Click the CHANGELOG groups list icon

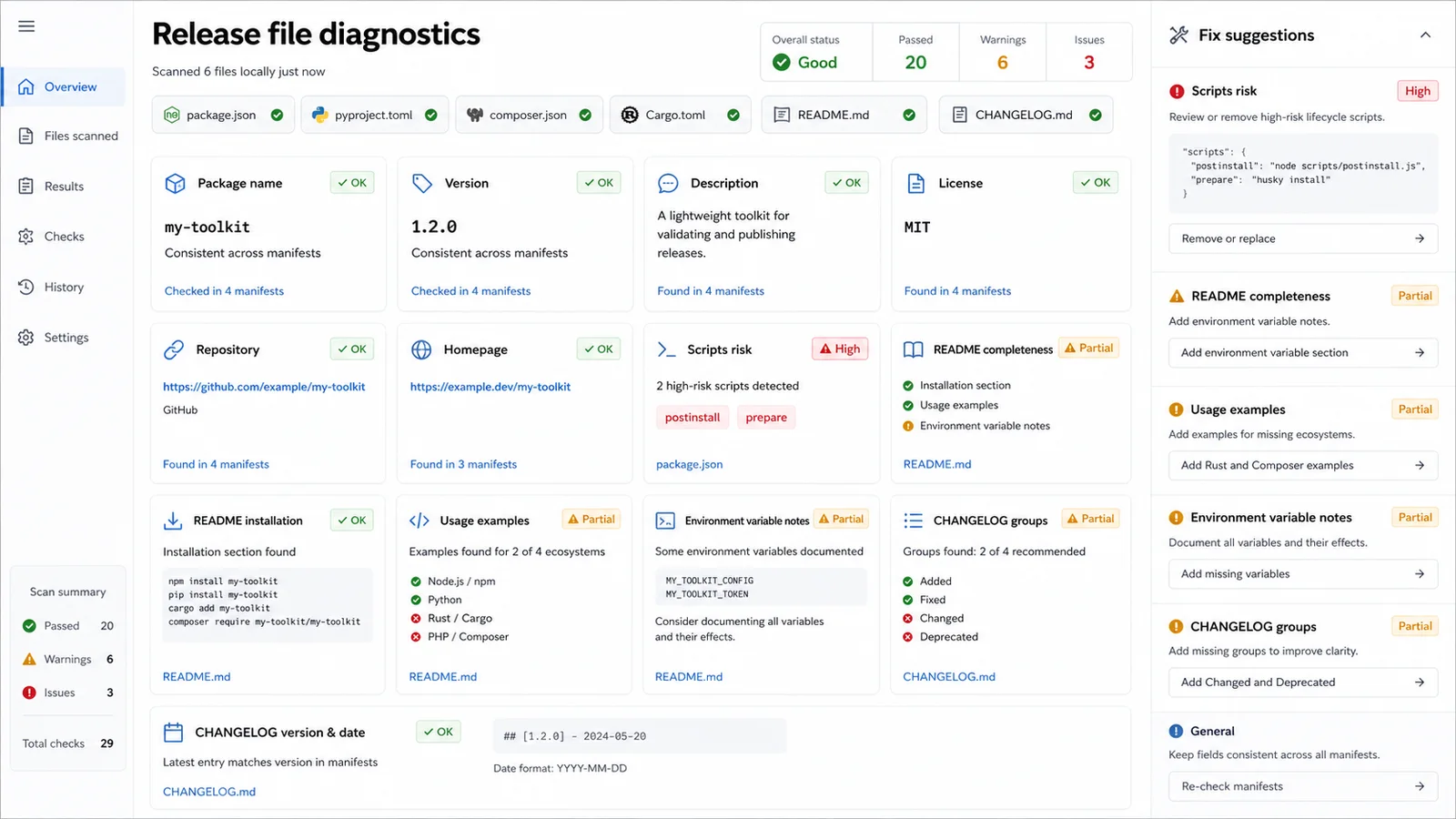(913, 521)
